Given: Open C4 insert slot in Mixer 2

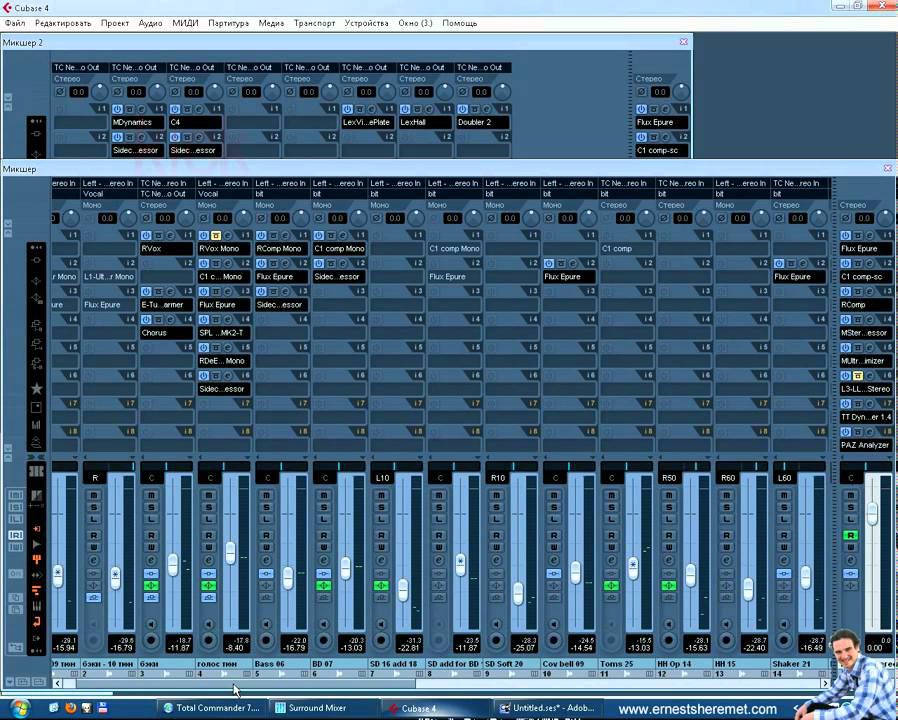Looking at the screenshot, I should [195, 123].
